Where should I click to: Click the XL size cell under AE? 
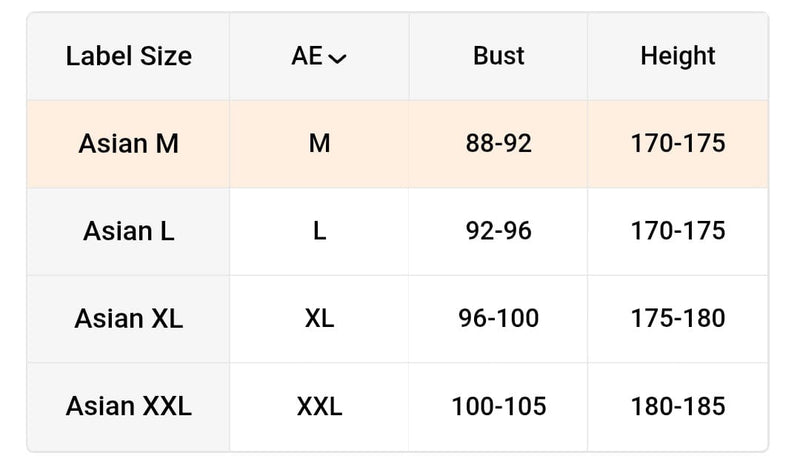click(x=319, y=319)
